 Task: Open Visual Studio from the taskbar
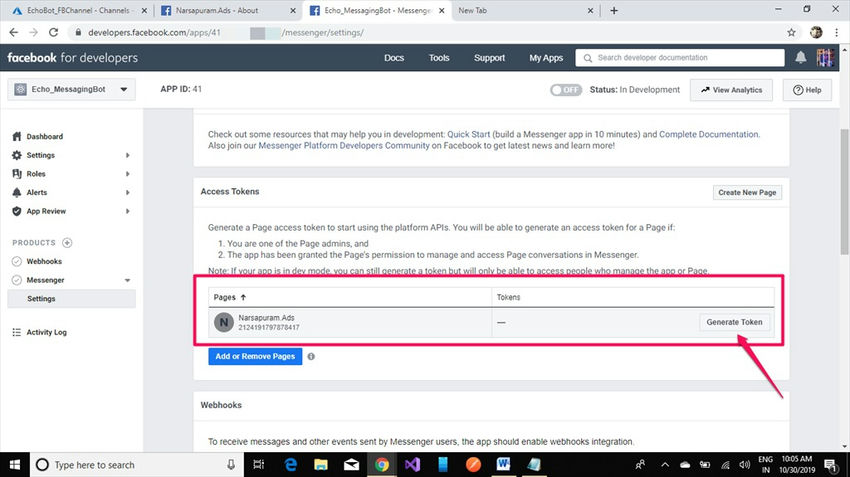pyautogui.click(x=412, y=465)
